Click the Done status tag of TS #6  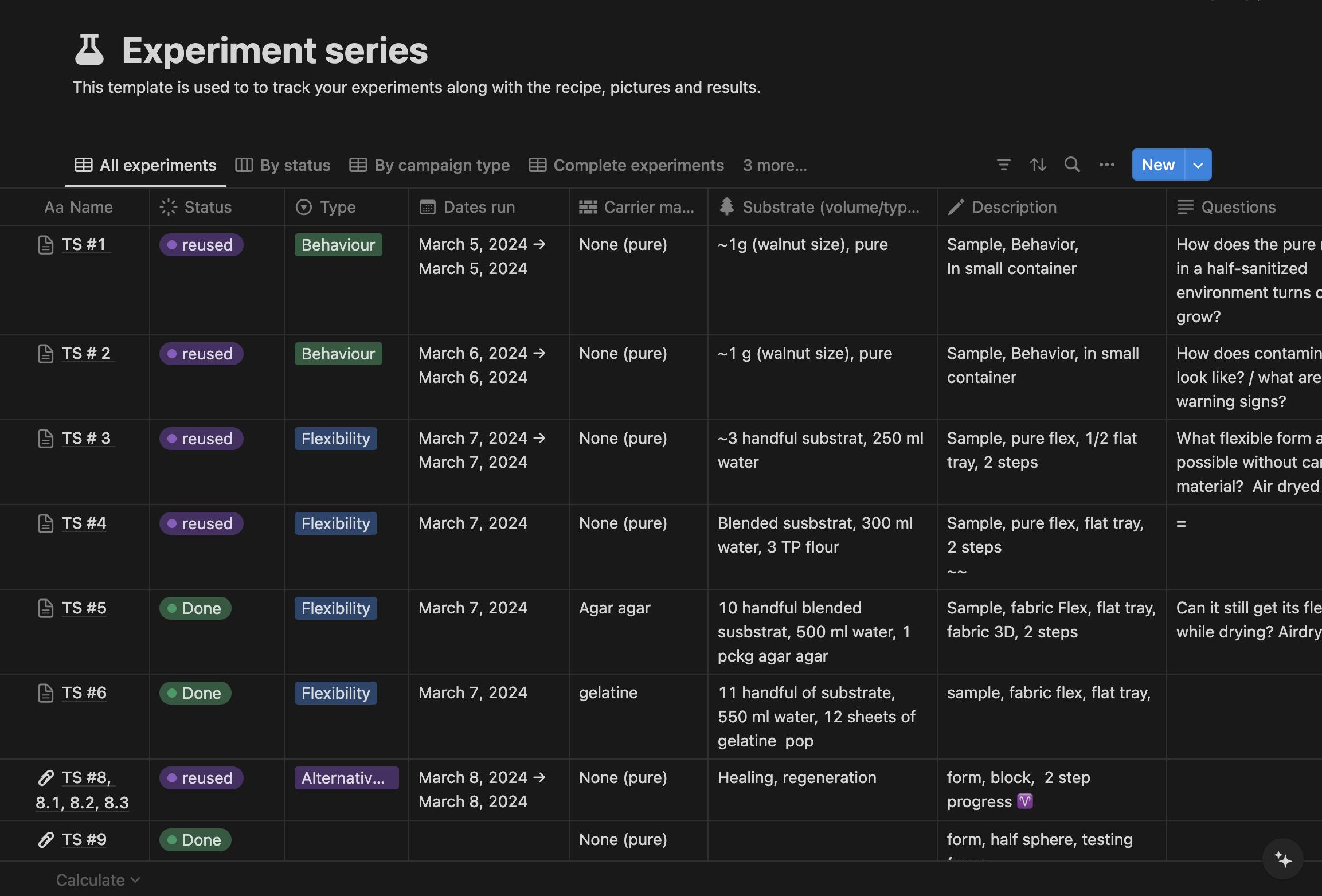(195, 693)
